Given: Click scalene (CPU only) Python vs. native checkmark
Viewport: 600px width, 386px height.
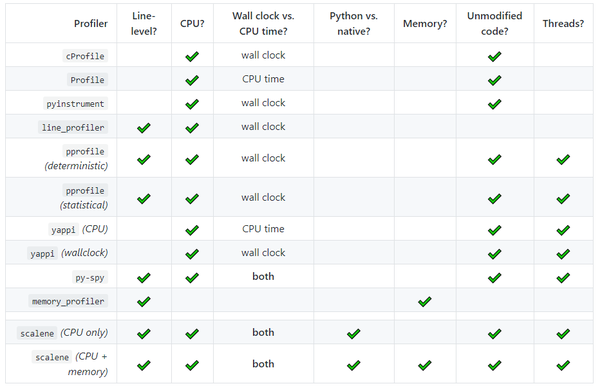Looking at the screenshot, I should (353, 334).
